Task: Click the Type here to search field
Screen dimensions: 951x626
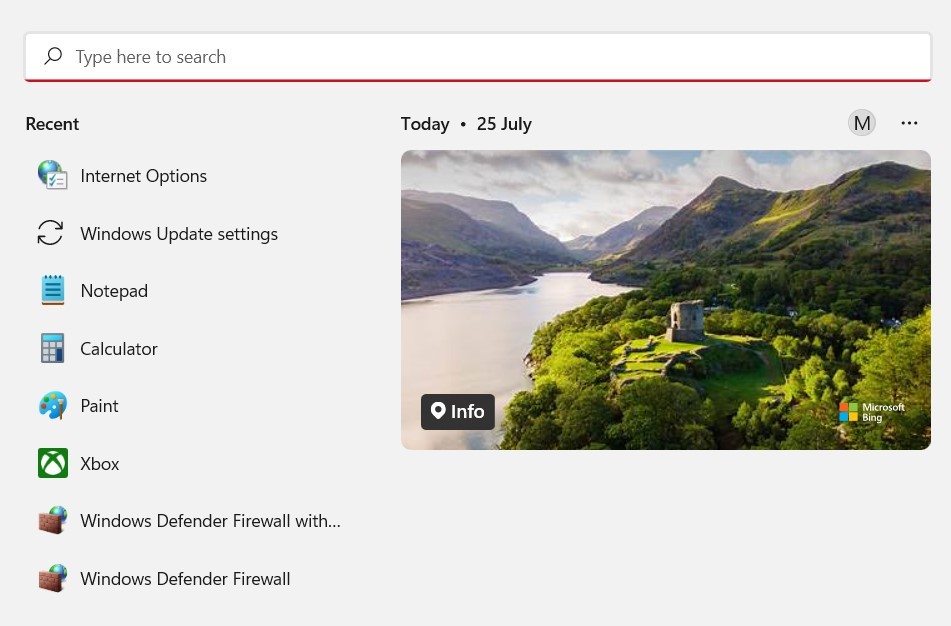Action: coord(478,56)
